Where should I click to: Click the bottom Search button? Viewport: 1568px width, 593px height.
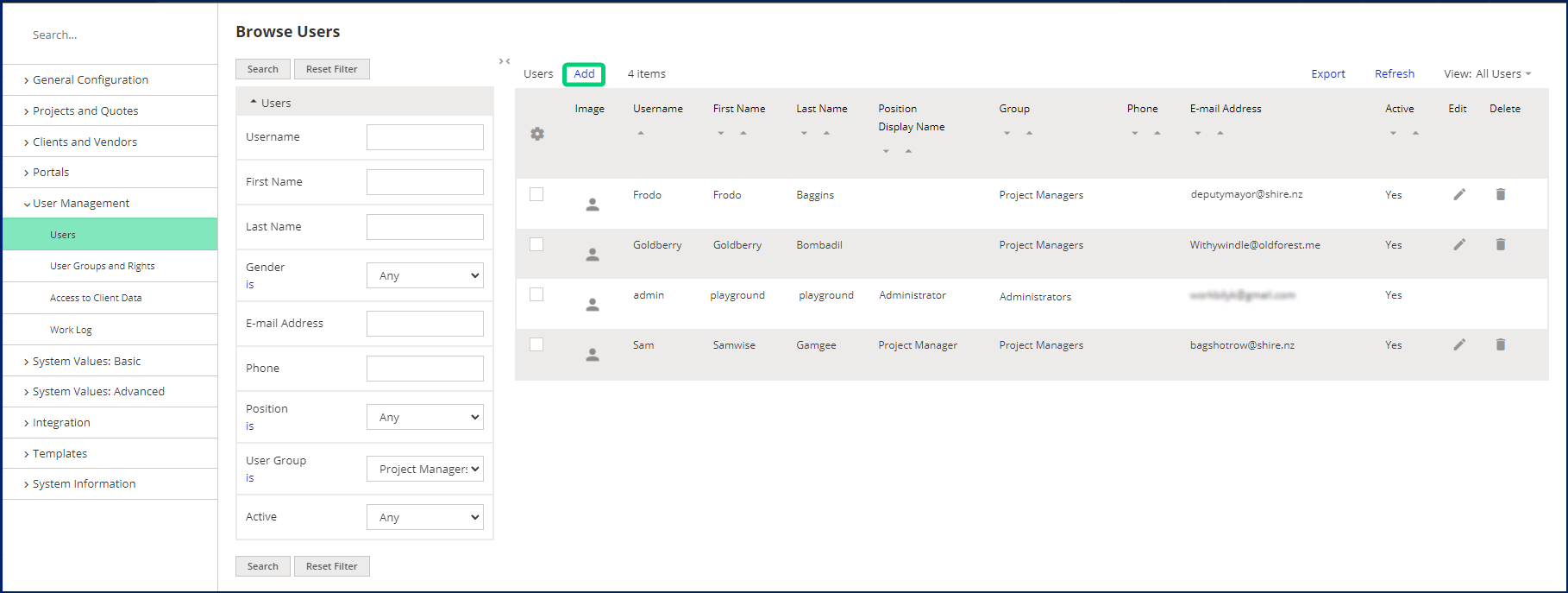click(x=263, y=566)
